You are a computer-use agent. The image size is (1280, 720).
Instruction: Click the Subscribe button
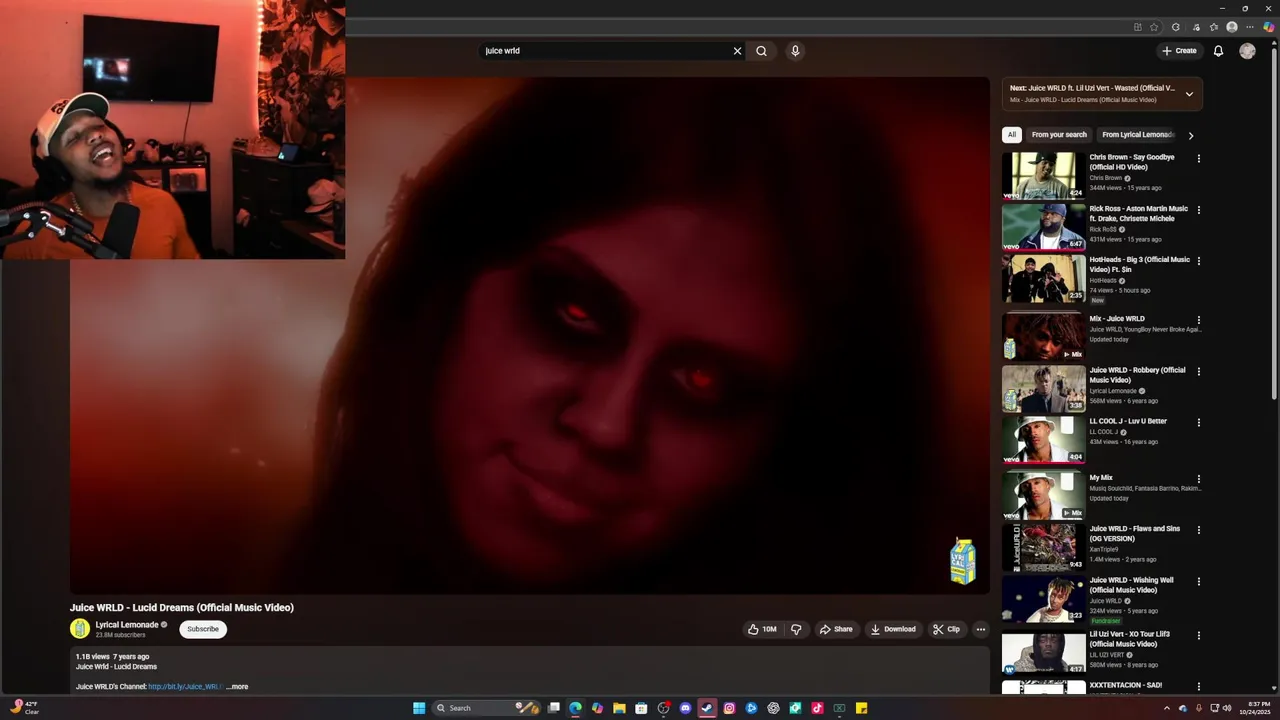click(x=203, y=629)
